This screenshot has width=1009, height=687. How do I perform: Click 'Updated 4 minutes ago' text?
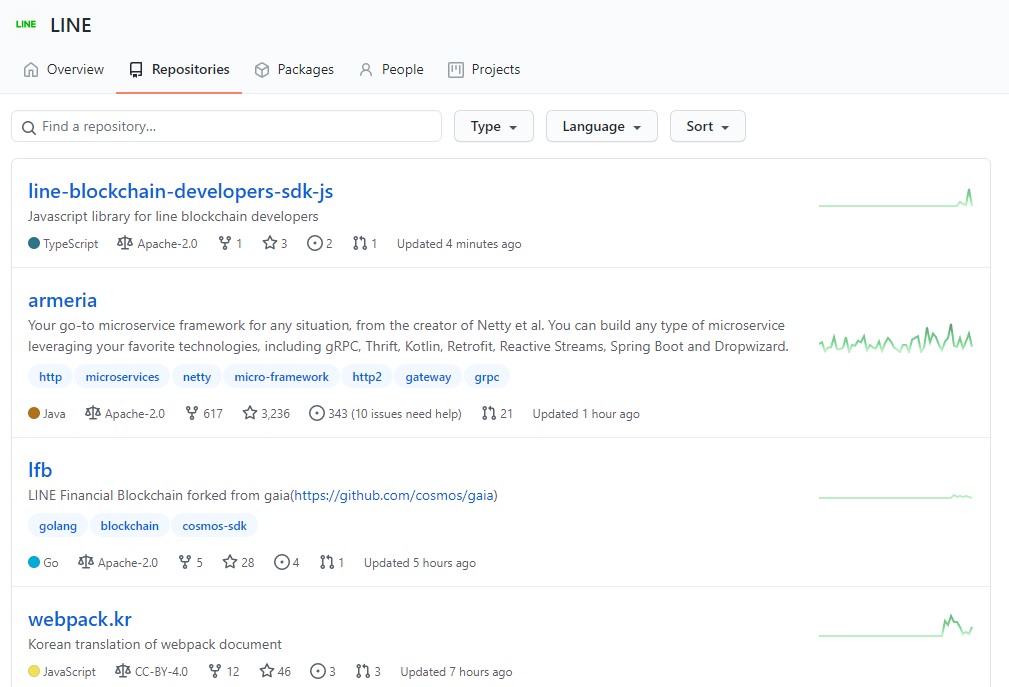click(459, 244)
